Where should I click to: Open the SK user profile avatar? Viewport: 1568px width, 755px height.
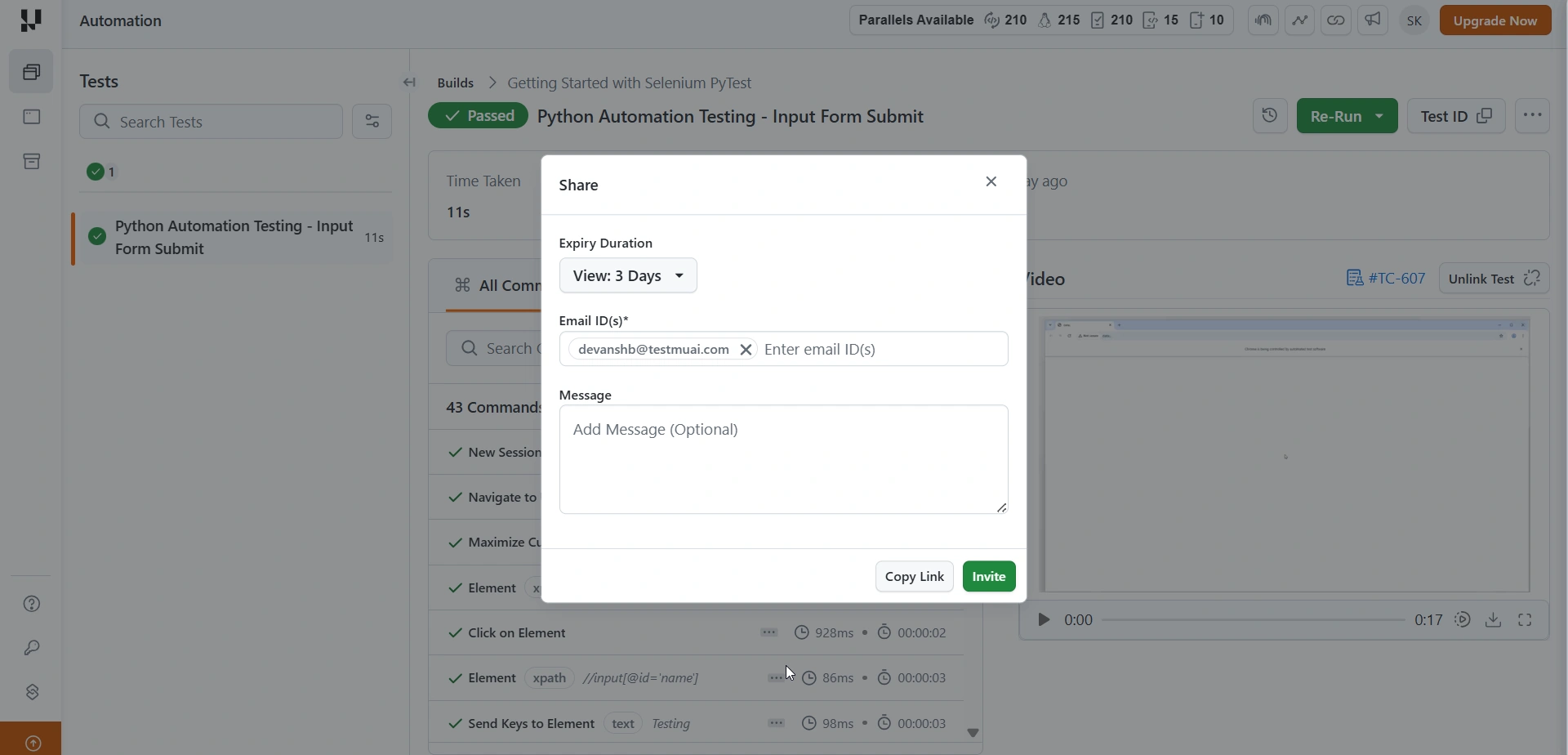tap(1415, 21)
